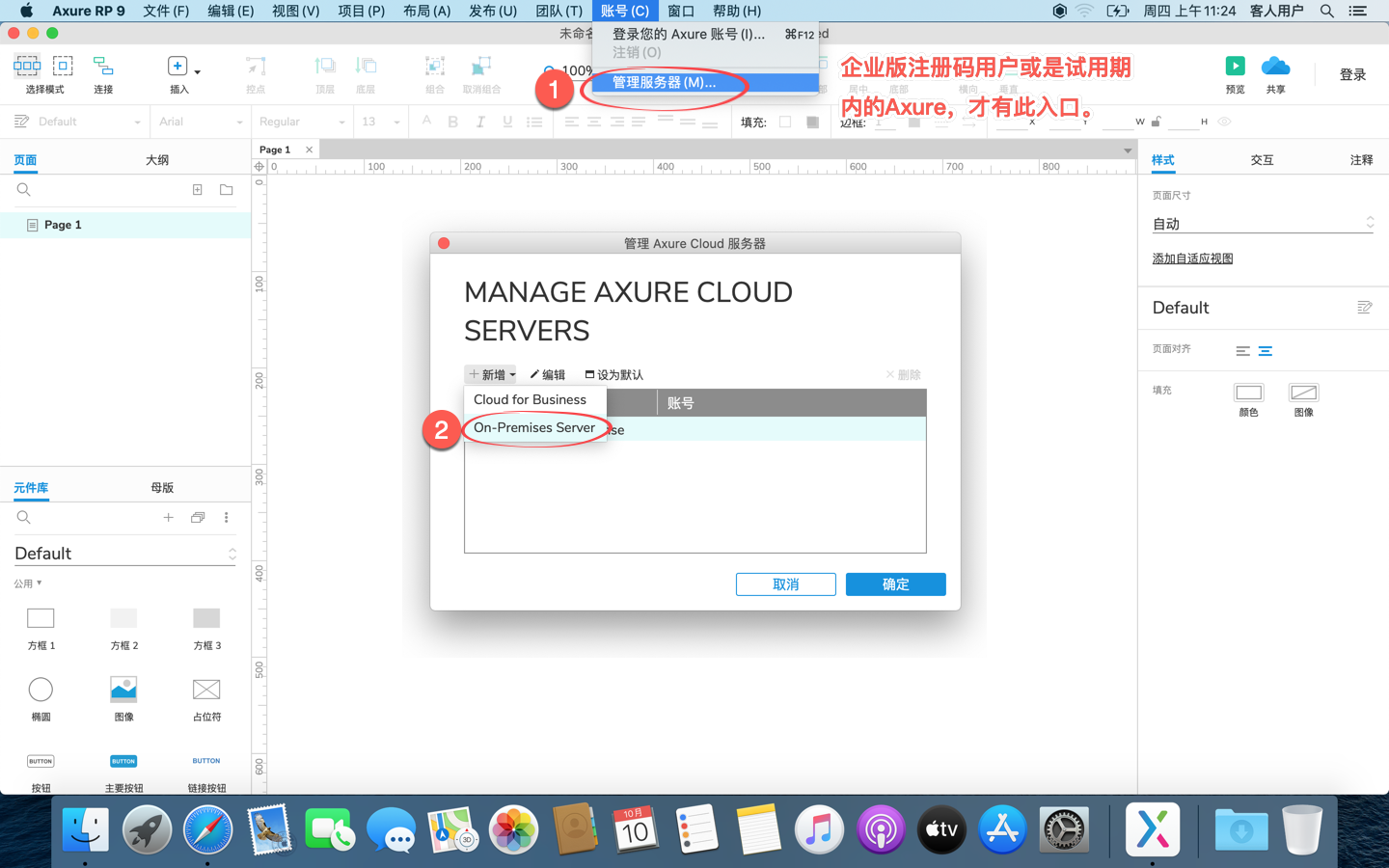This screenshot has height=868, width=1389.
Task: Toggle italic text formatting
Action: click(x=479, y=122)
